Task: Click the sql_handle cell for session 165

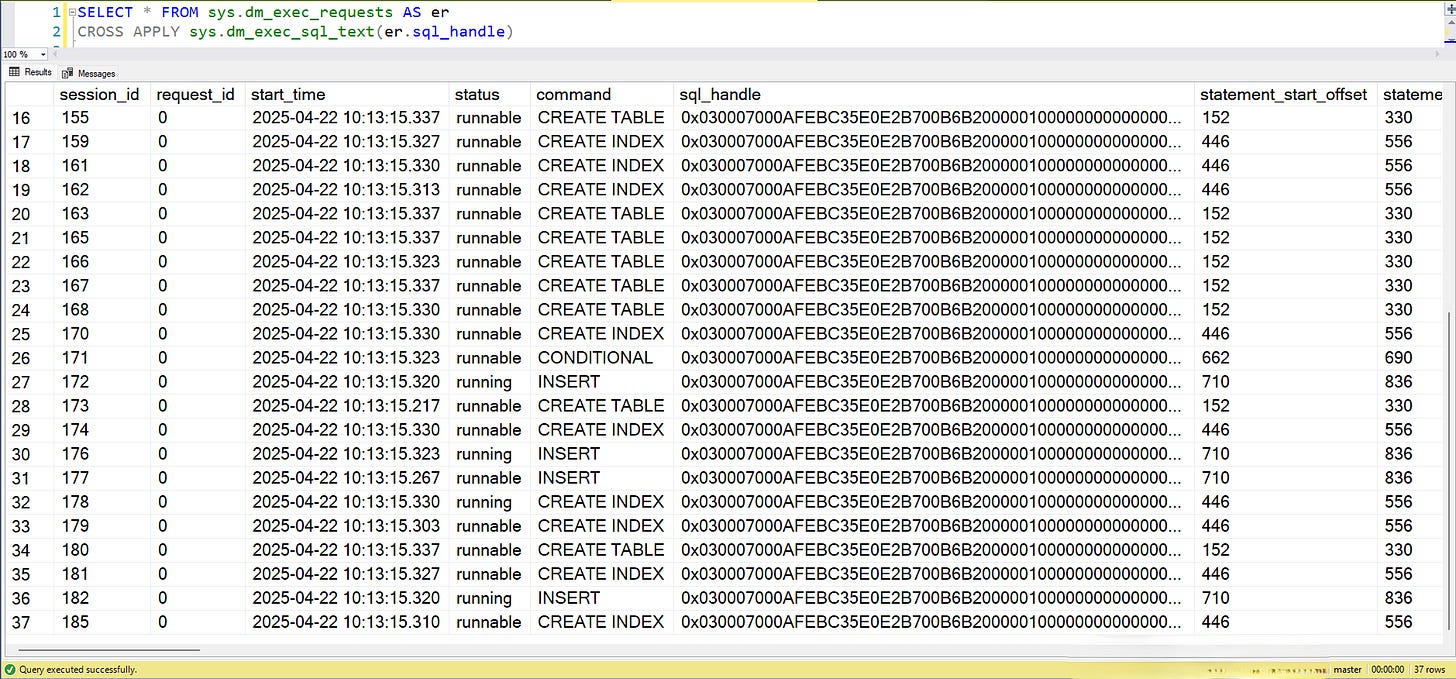Action: [934, 238]
